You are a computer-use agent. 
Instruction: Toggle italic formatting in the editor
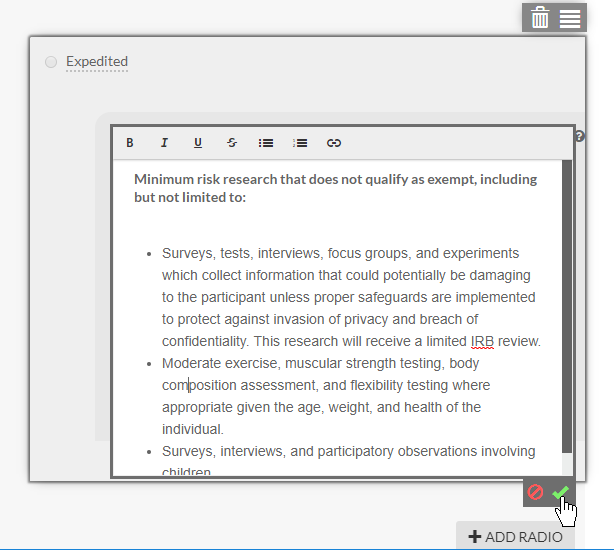(164, 143)
